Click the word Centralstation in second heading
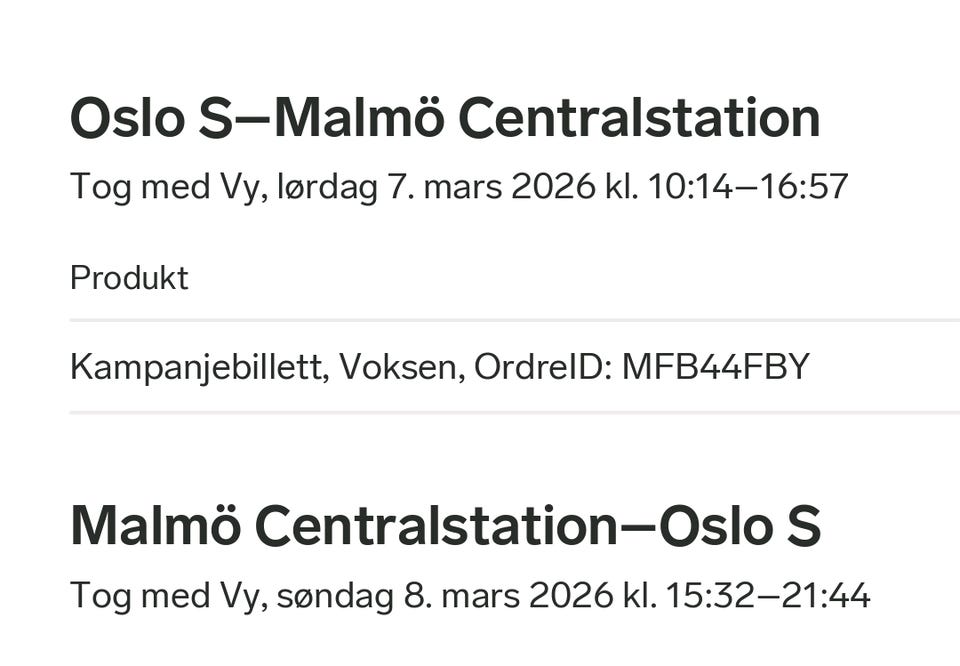The image size is (960, 666). (x=434, y=526)
